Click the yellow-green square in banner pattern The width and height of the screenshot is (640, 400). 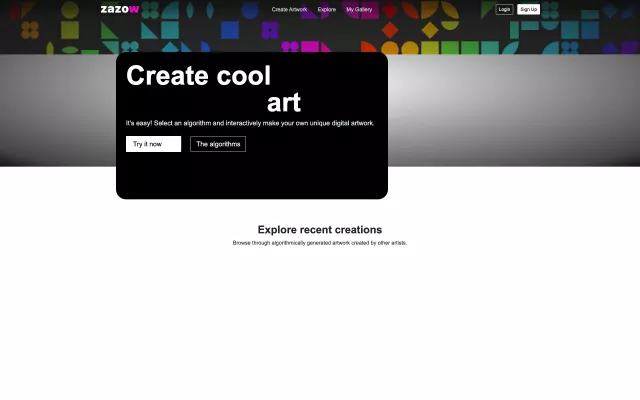click(x=69, y=30)
